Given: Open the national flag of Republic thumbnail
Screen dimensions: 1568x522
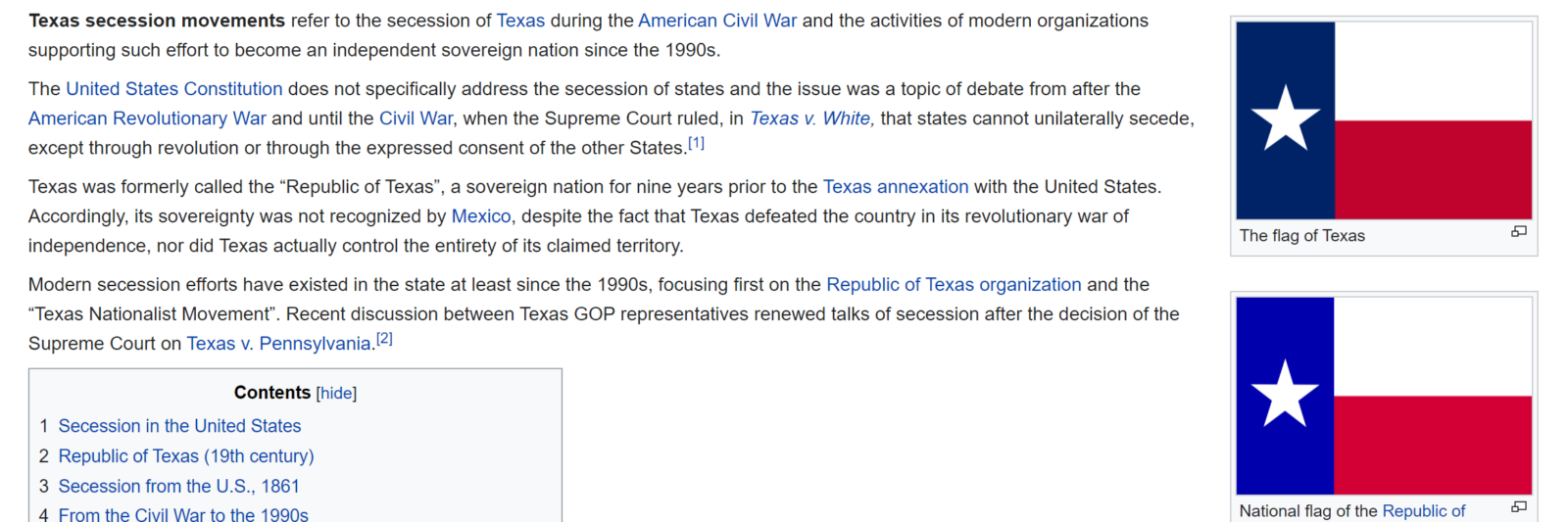Looking at the screenshot, I should click(x=1384, y=396).
